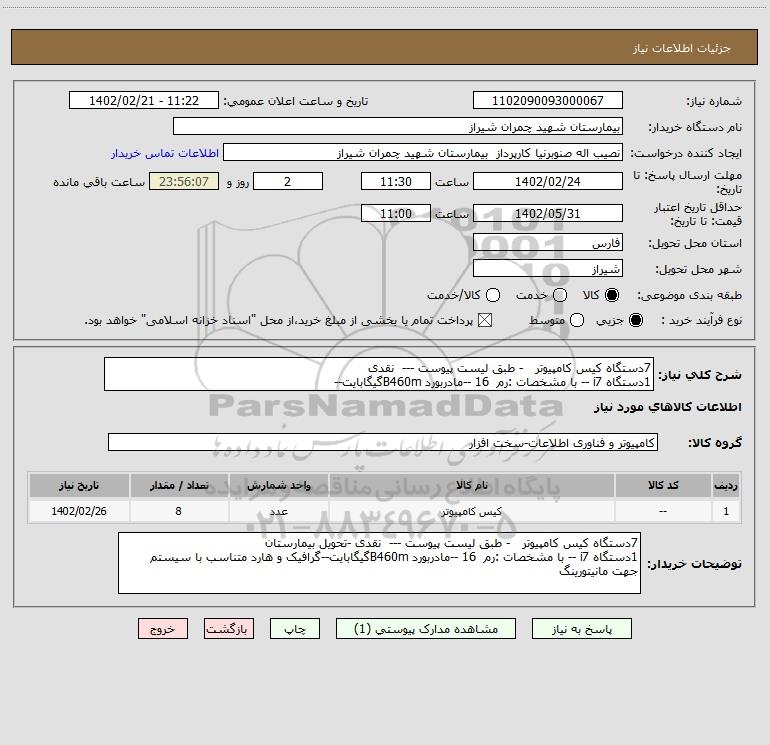Image resolution: width=770 pixels, height=745 pixels.
Task: Click the ردیف column header
Action: [726, 486]
